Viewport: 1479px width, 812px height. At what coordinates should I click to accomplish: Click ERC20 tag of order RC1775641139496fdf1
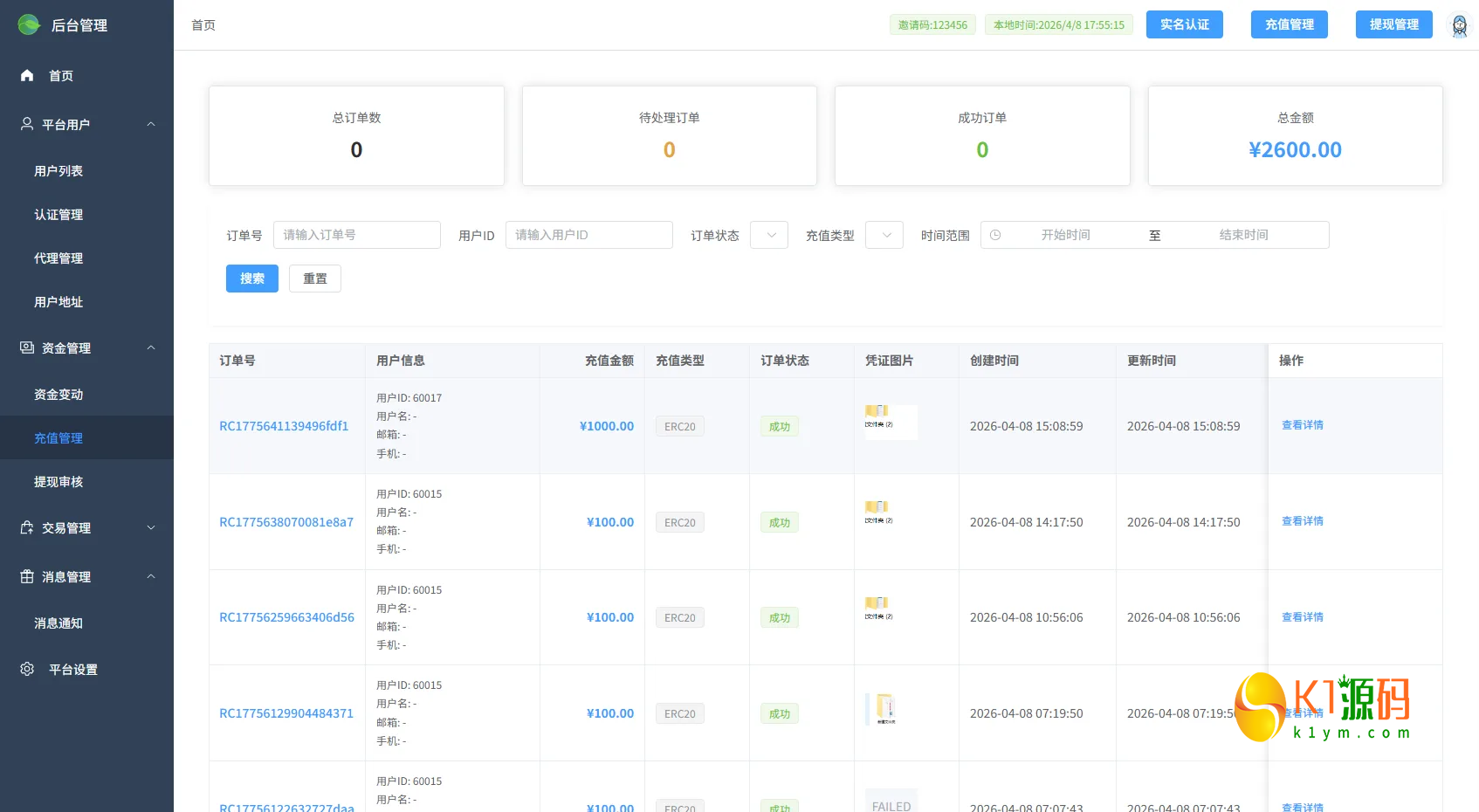click(680, 426)
